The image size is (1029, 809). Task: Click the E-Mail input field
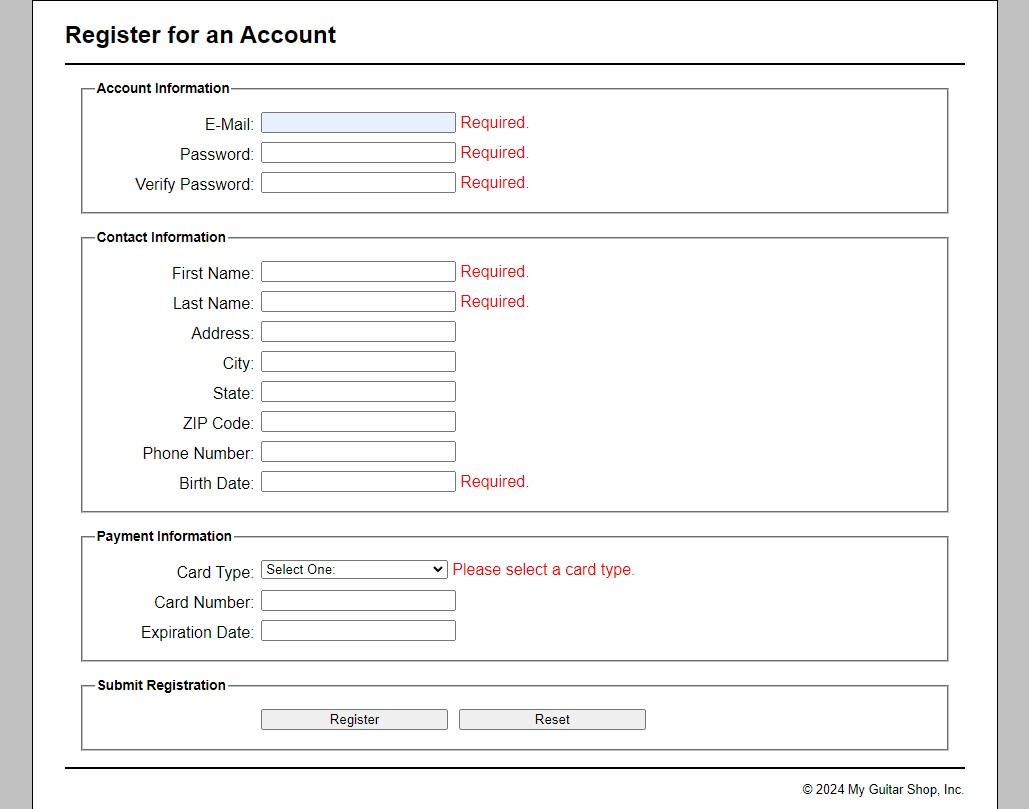point(358,123)
